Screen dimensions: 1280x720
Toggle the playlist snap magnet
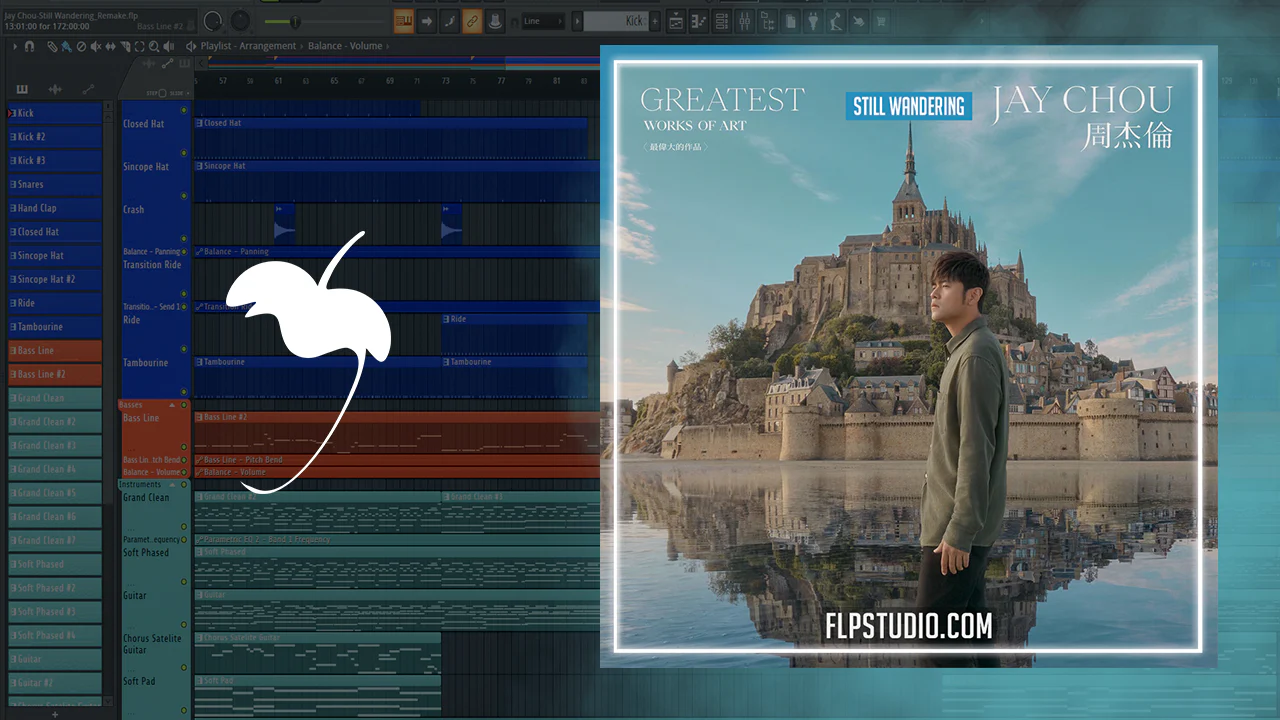point(29,46)
